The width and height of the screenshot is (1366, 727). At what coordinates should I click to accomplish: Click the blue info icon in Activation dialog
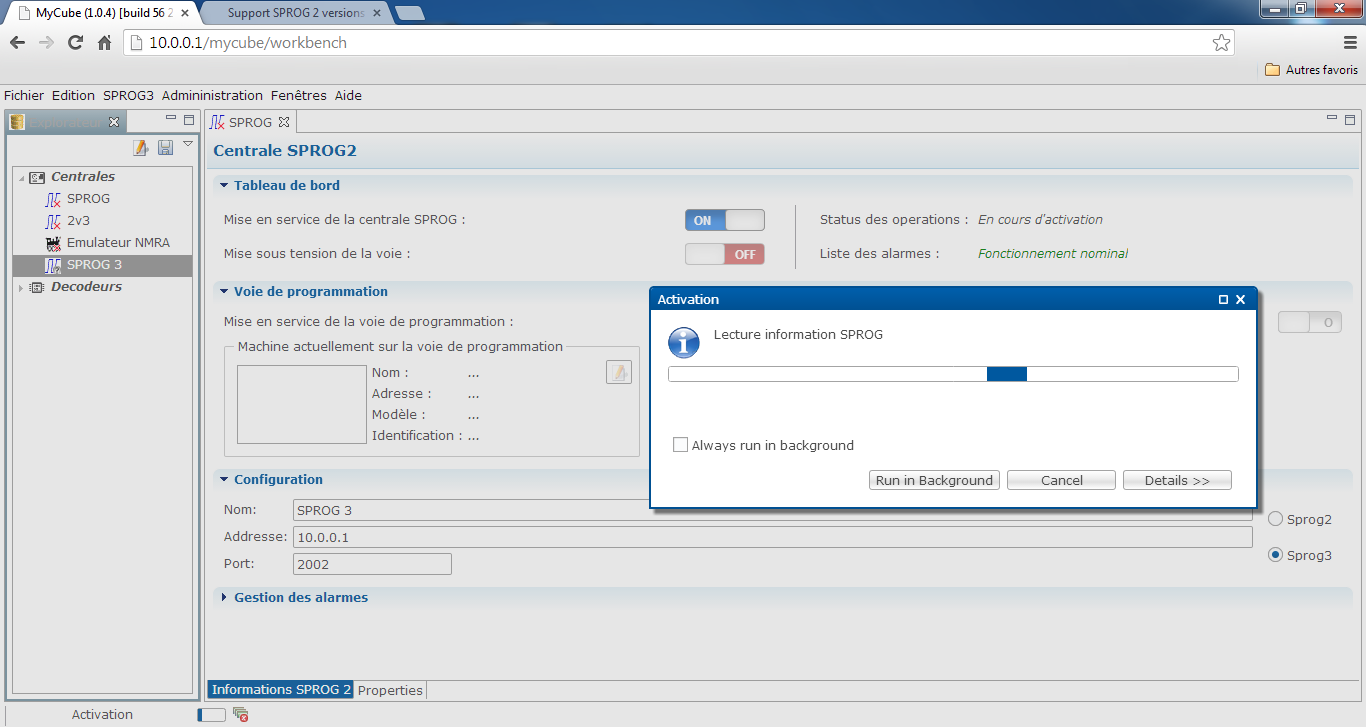pos(683,343)
